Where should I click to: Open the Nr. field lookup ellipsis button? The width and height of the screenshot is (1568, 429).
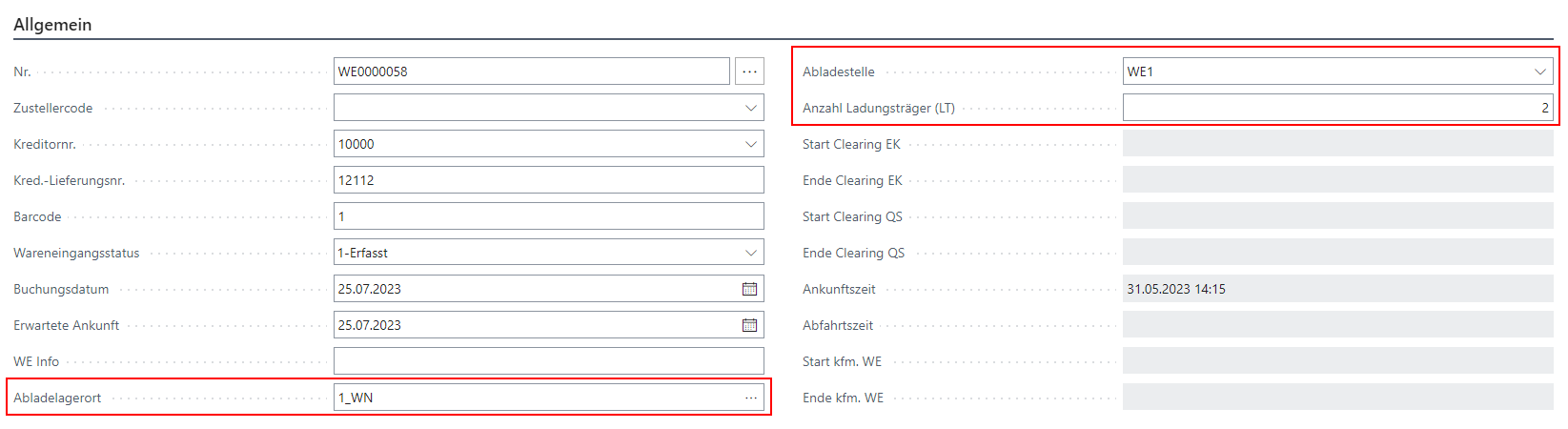[x=749, y=71]
